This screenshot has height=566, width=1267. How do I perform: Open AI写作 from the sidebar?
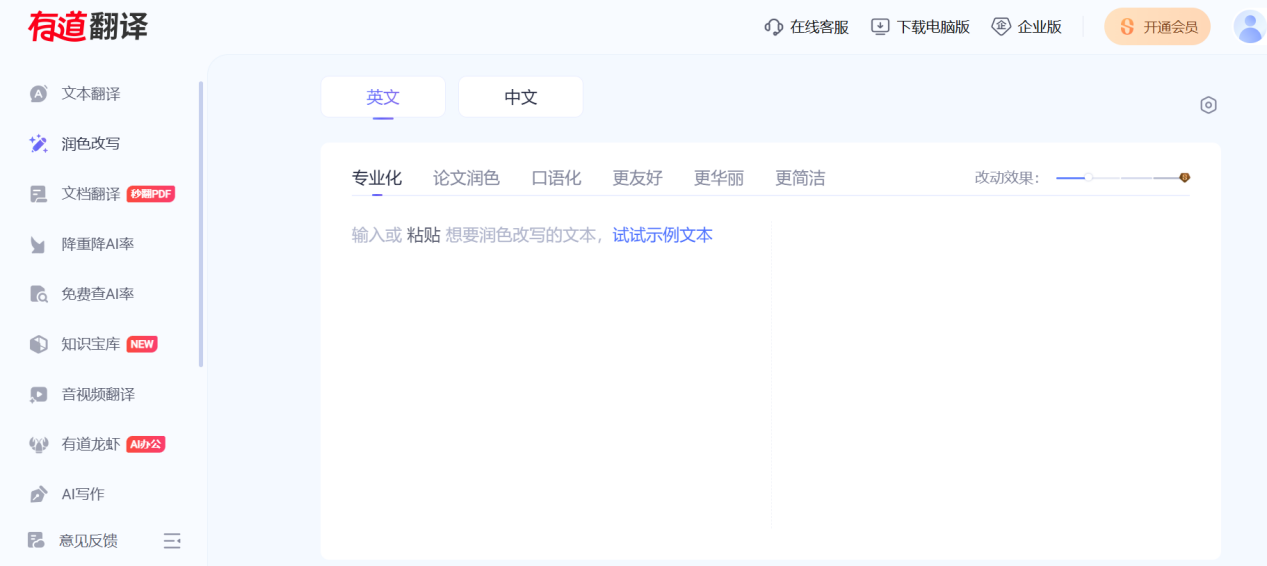tap(83, 494)
